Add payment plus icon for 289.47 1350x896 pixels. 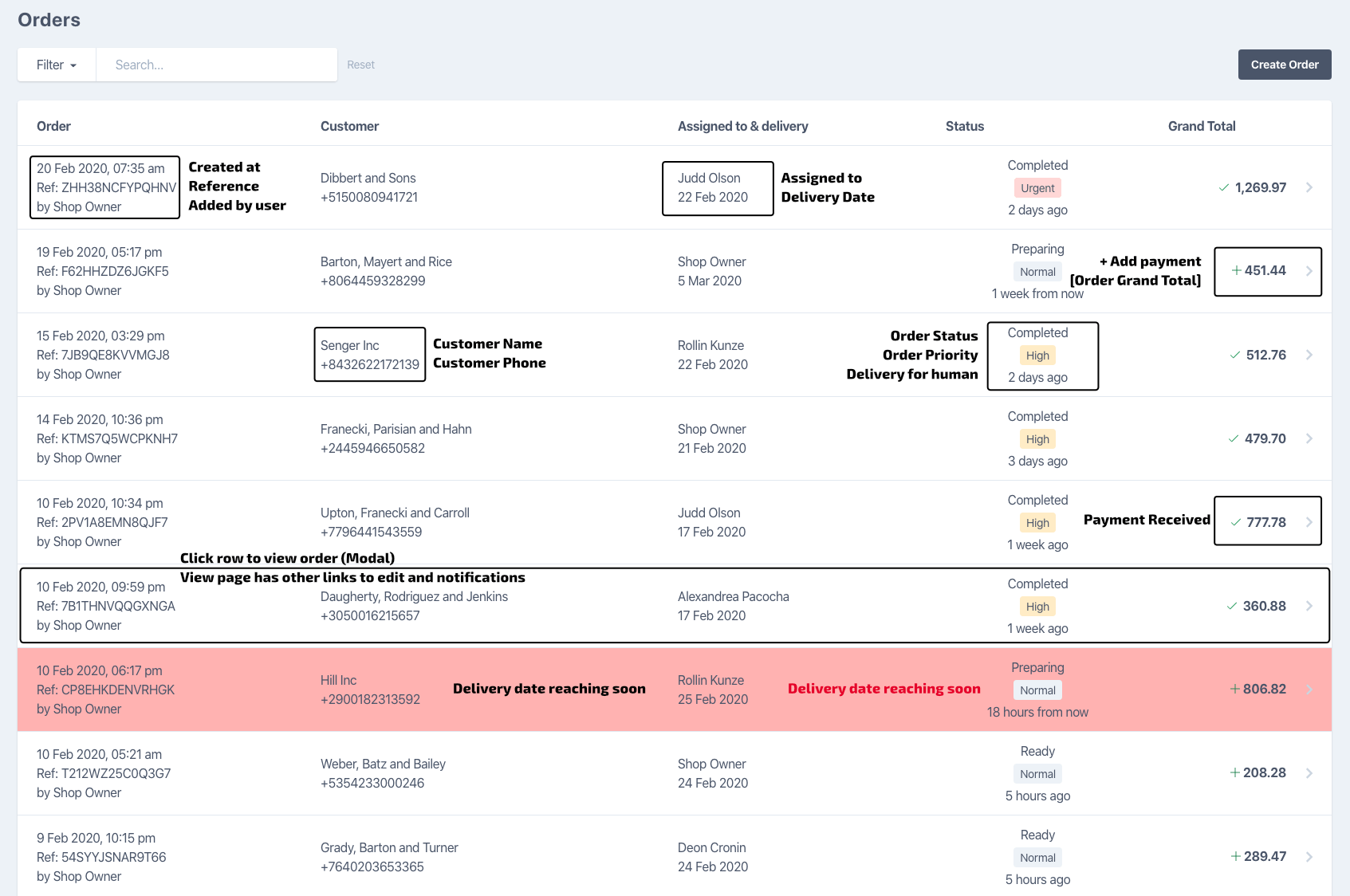coord(1235,856)
